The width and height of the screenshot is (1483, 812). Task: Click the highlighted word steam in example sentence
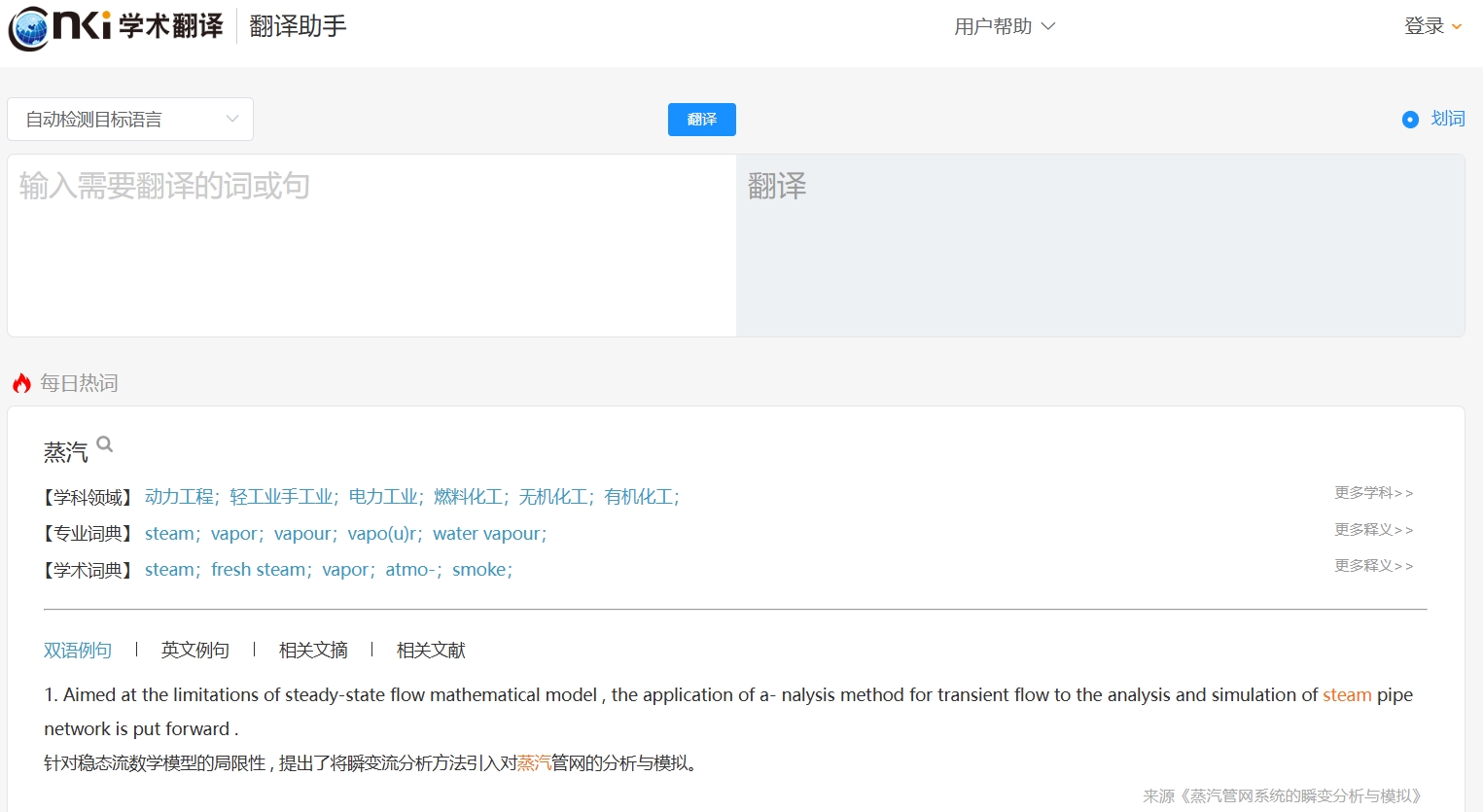pos(1347,694)
